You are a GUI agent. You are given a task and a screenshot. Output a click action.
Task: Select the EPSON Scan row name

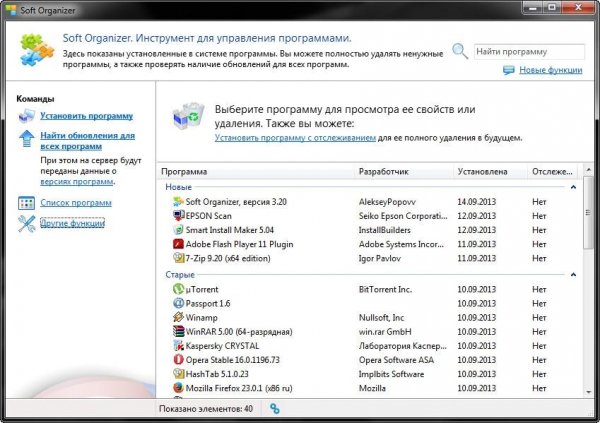tap(209, 216)
